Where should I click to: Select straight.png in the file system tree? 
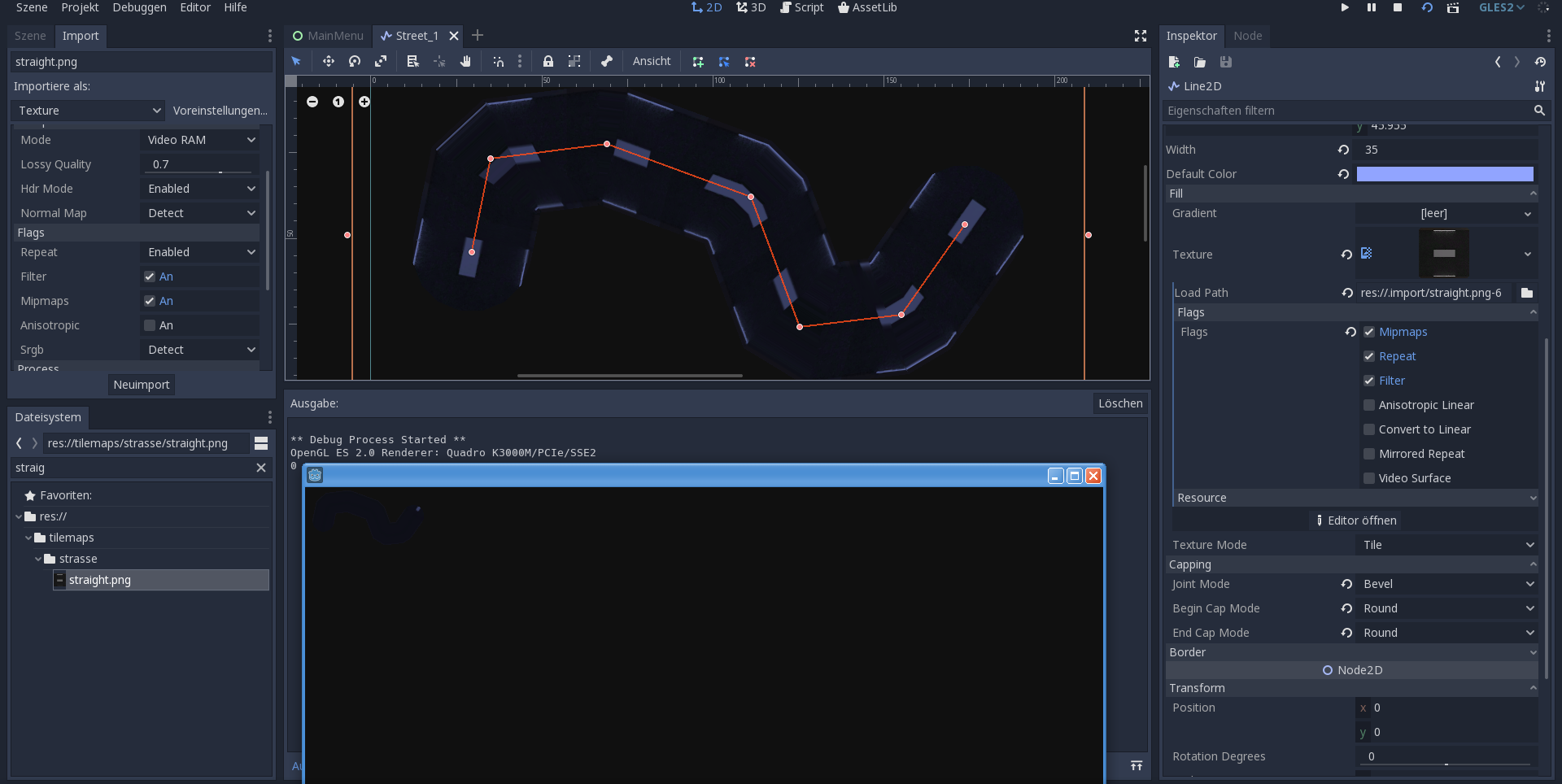pos(99,580)
